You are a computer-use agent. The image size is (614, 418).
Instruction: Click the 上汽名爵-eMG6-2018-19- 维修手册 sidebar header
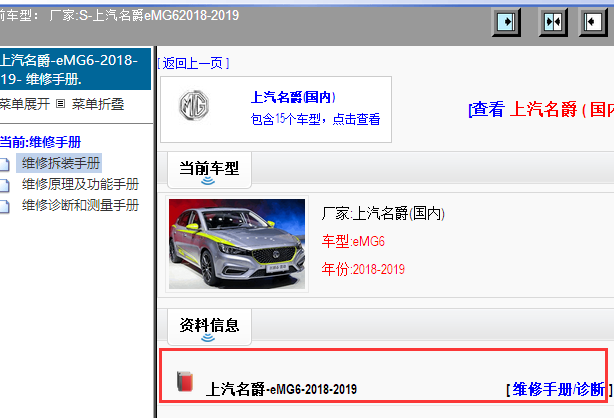coord(75,69)
